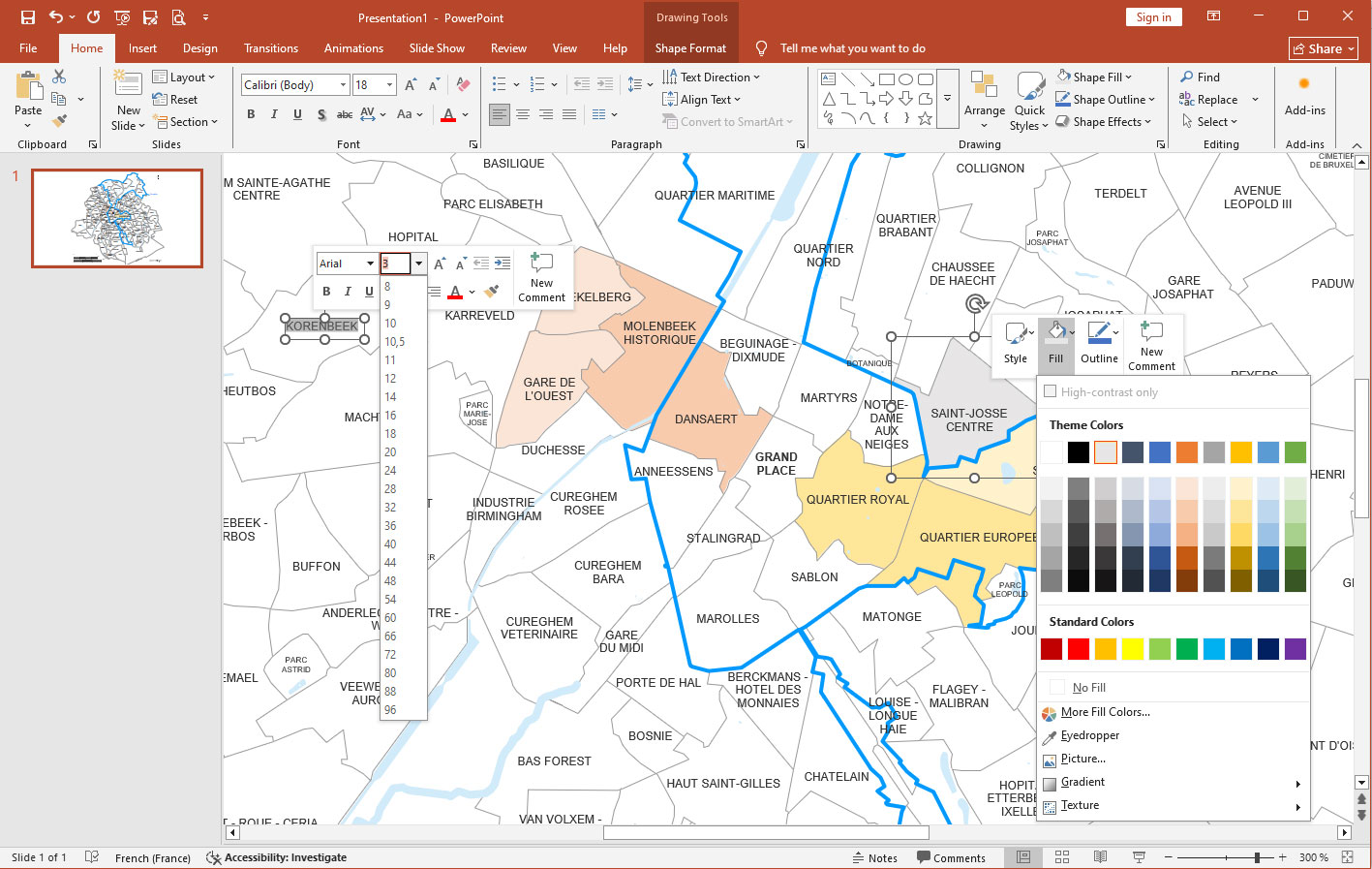Toggle Align Left in Paragraph group

500,114
